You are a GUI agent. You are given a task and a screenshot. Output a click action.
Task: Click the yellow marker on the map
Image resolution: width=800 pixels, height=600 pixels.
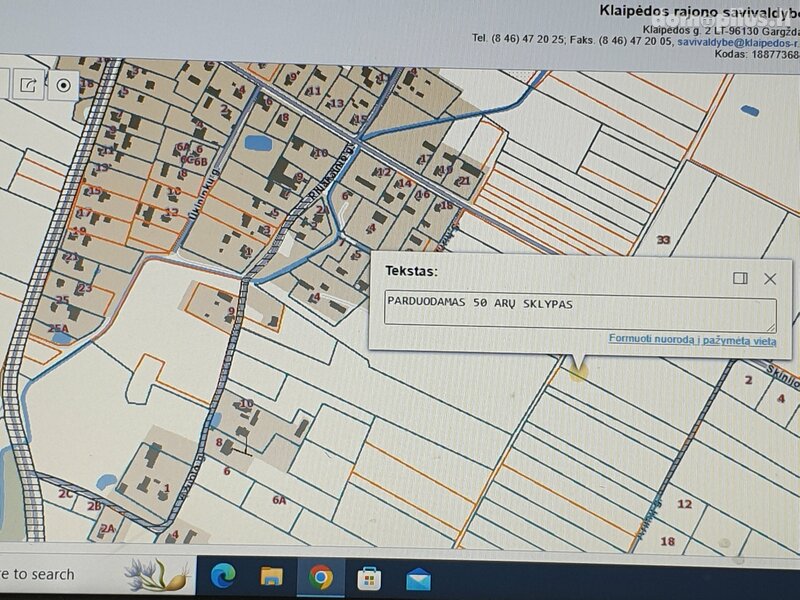(578, 371)
